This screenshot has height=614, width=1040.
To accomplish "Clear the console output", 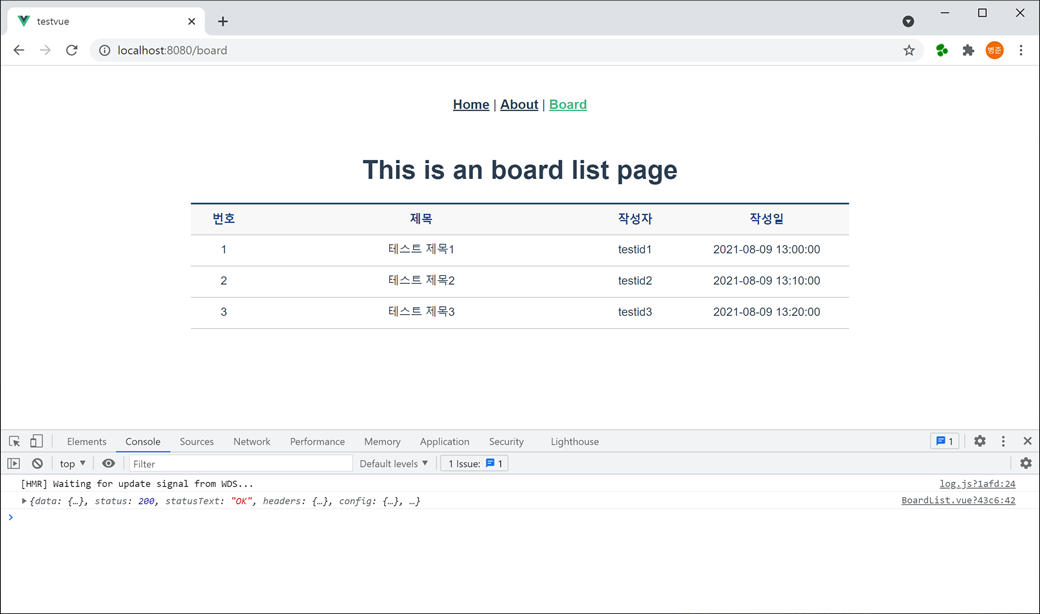I will (x=37, y=463).
